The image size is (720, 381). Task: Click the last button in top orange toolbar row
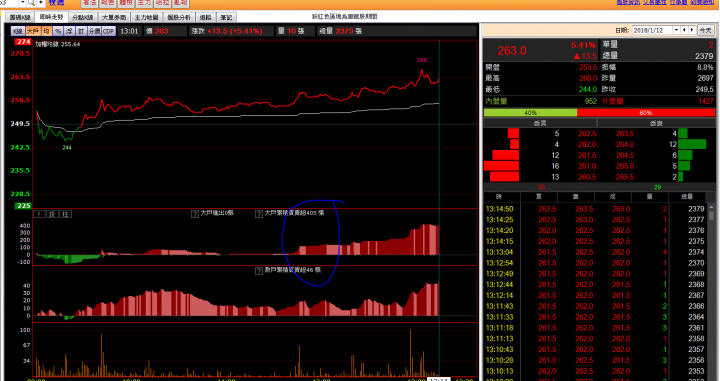coord(181,3)
